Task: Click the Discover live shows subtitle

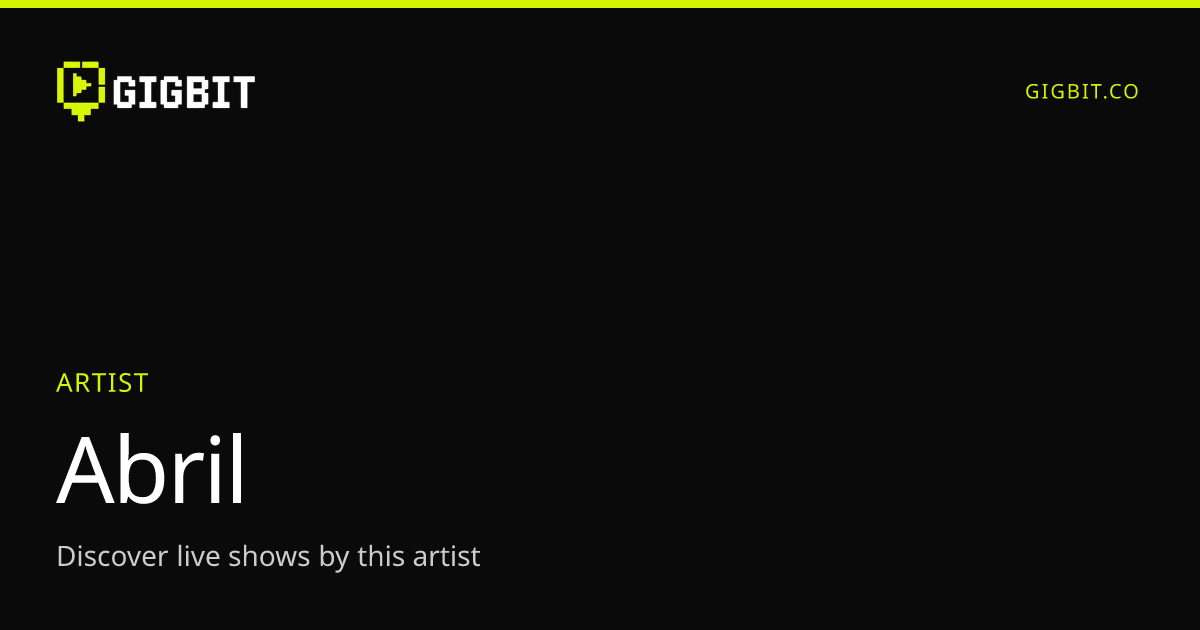Action: 268,556
